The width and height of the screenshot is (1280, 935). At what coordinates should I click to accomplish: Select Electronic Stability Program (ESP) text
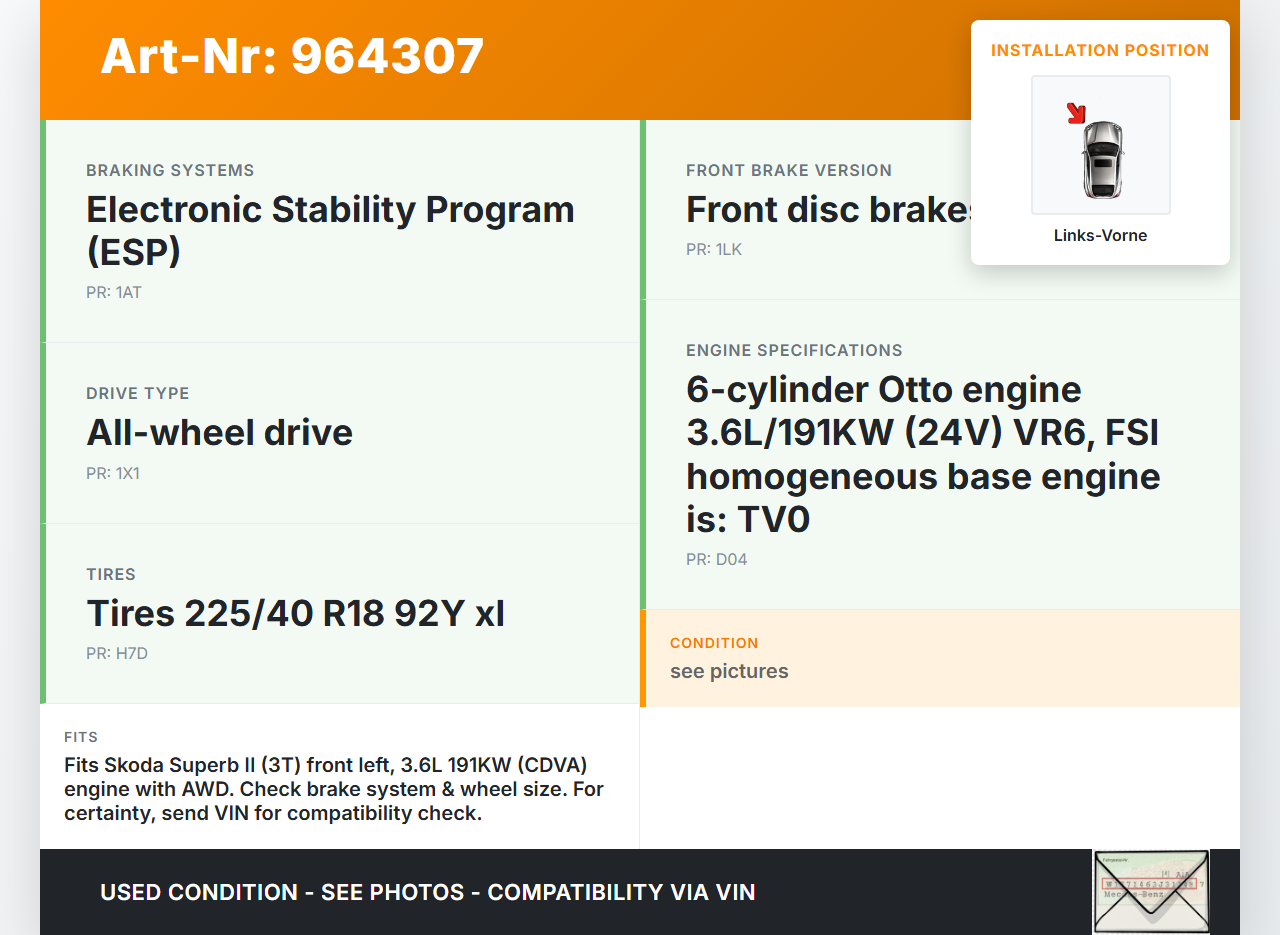(x=330, y=231)
